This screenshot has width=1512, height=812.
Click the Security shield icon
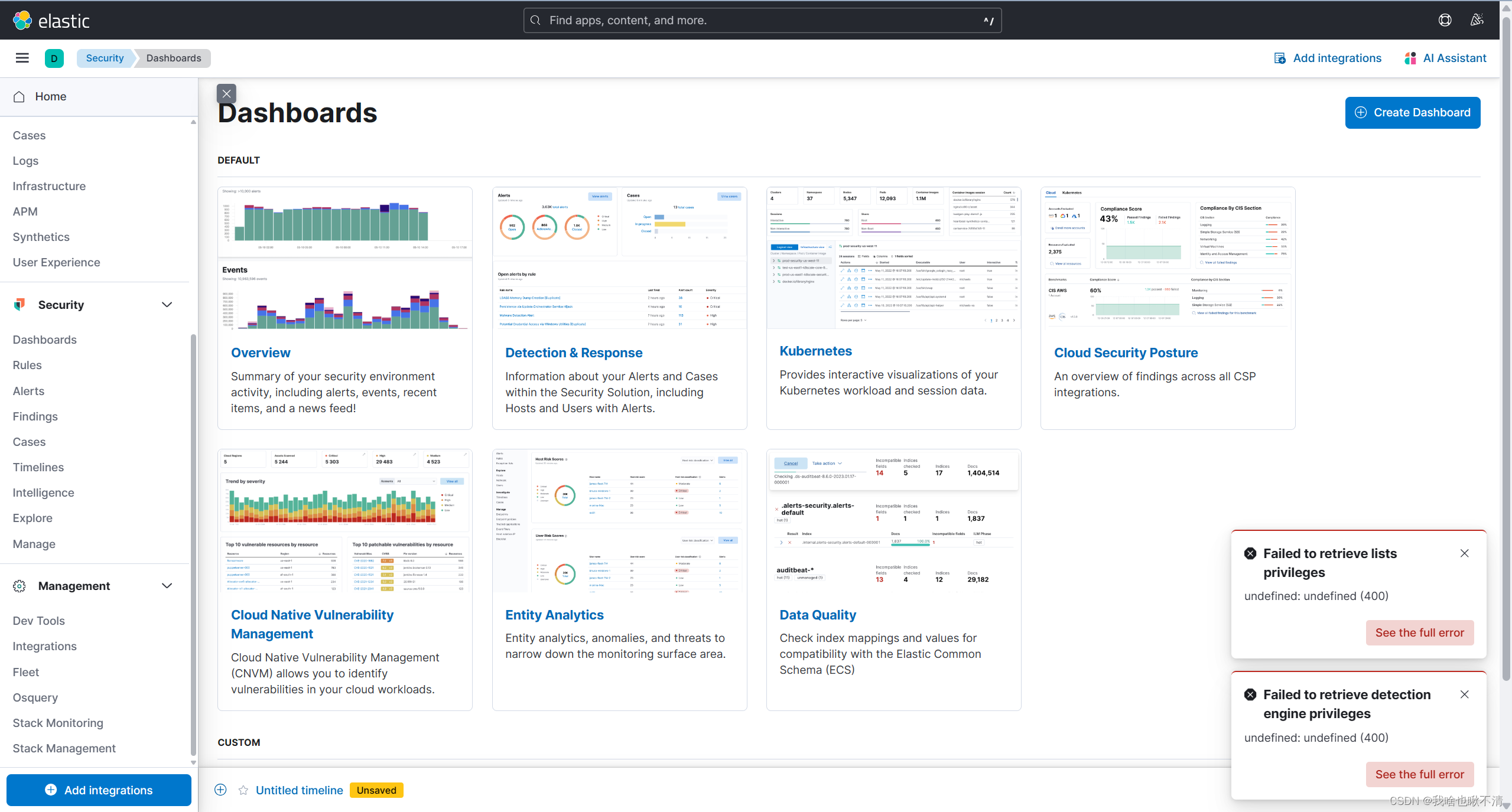(19, 305)
